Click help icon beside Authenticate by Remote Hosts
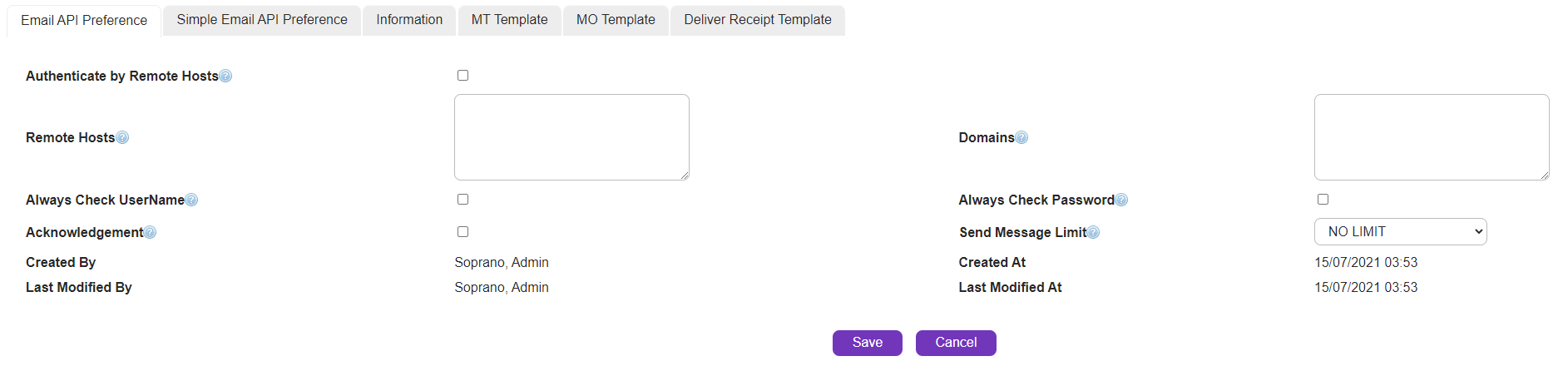This screenshot has height=366, width=1568. tap(225, 77)
